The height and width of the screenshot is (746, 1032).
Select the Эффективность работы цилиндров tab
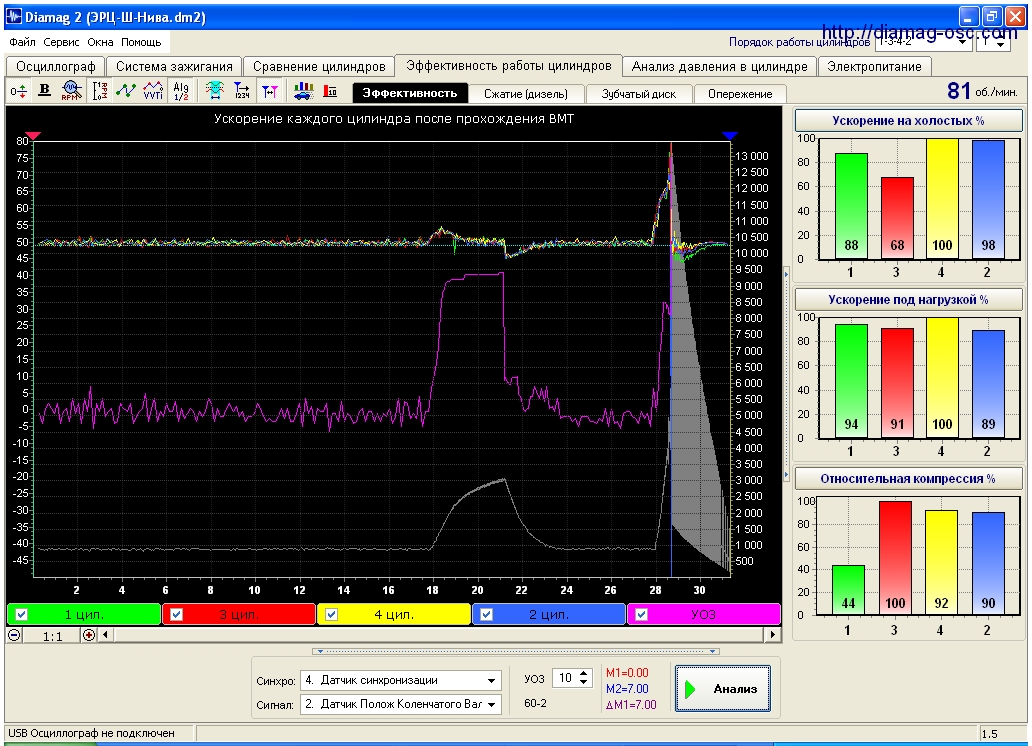click(x=508, y=66)
